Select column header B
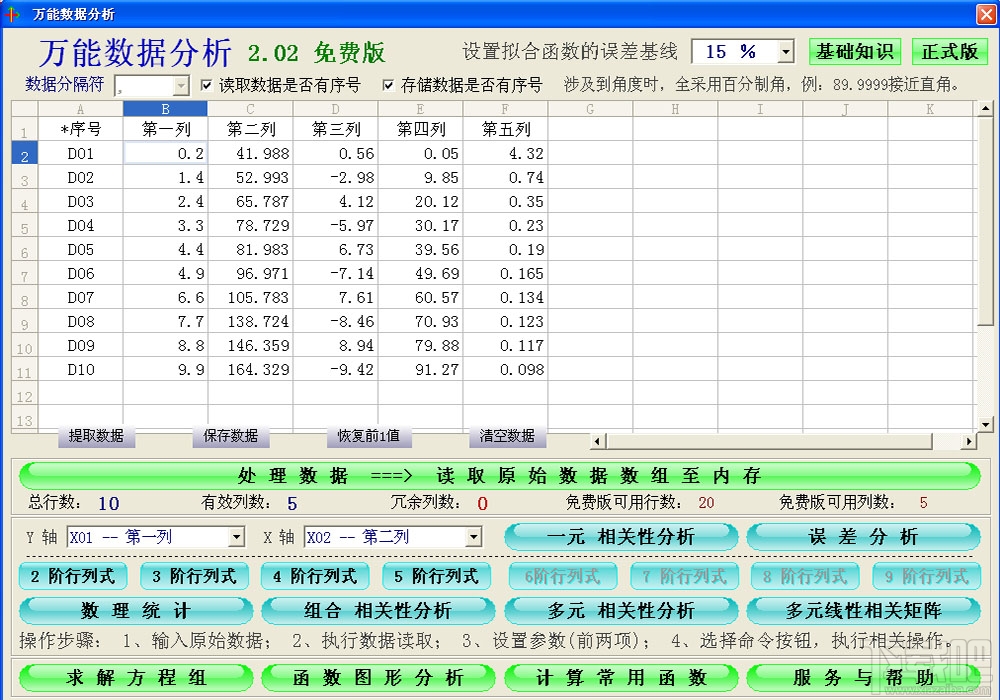 (x=165, y=109)
